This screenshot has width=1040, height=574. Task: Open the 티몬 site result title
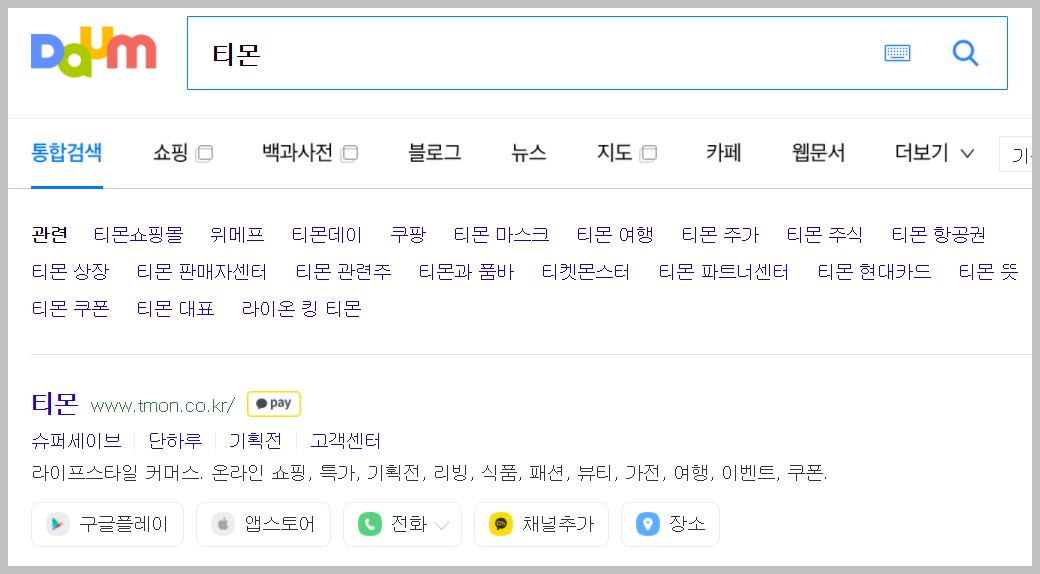click(55, 403)
